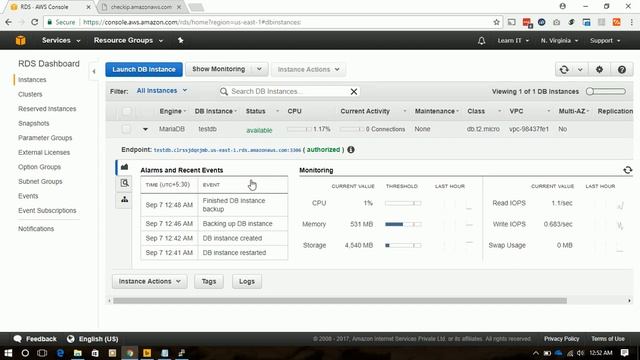Click the globe language icon in footer
This screenshot has width=640, height=360.
(x=71, y=339)
